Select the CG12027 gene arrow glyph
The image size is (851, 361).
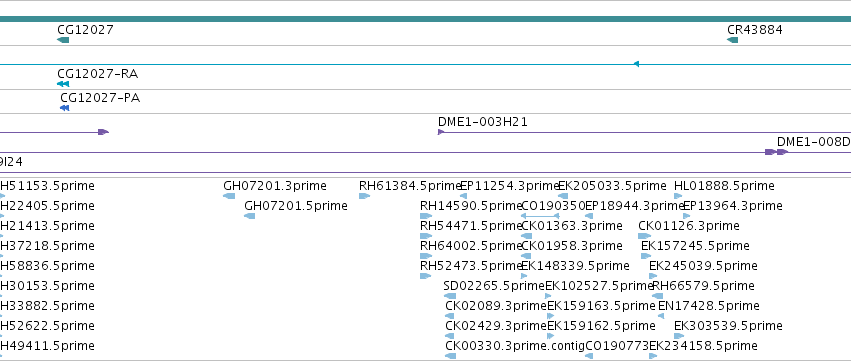coord(63,40)
